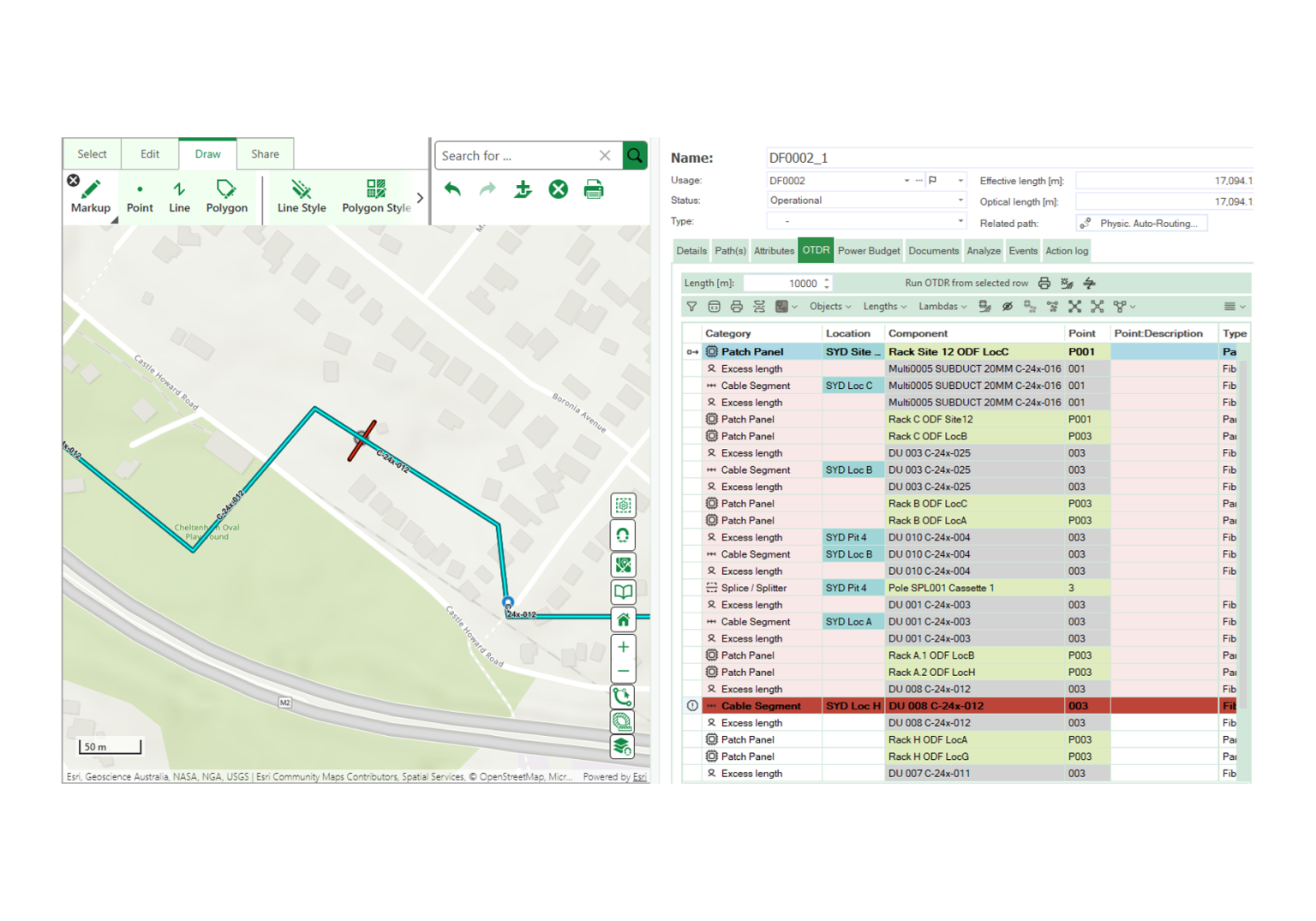Open the Lengths dropdown
This screenshot has width=1316, height=921.
[884, 307]
